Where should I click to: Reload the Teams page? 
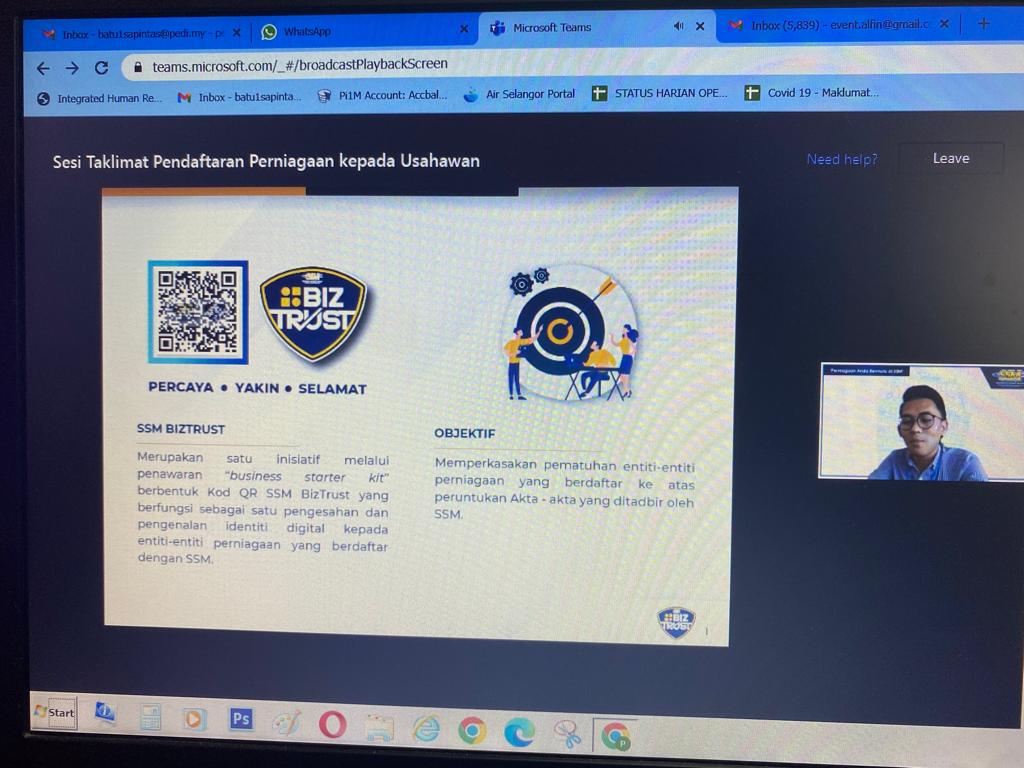[101, 68]
